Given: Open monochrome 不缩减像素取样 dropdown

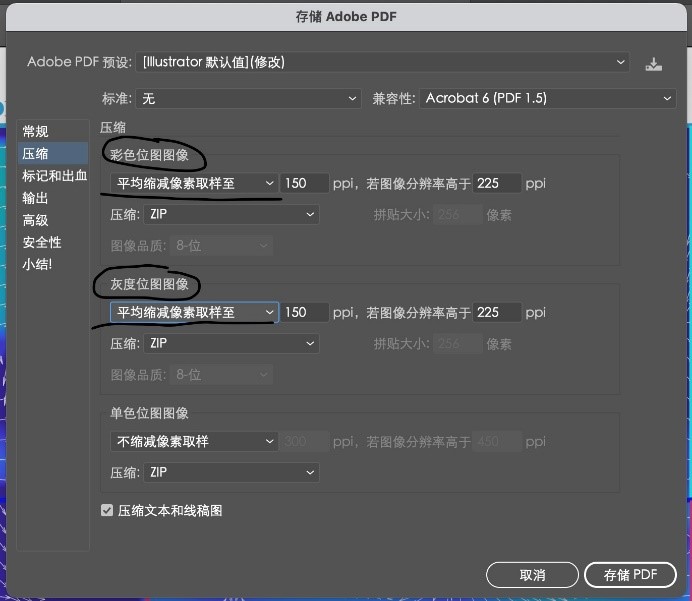Looking at the screenshot, I should [194, 441].
